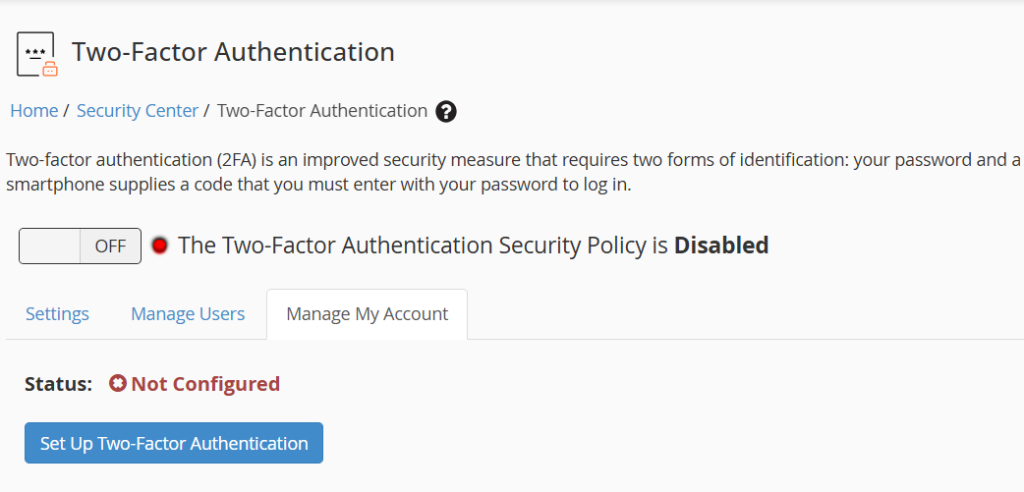
Task: Go to Home in the breadcrumb
Action: [34, 111]
